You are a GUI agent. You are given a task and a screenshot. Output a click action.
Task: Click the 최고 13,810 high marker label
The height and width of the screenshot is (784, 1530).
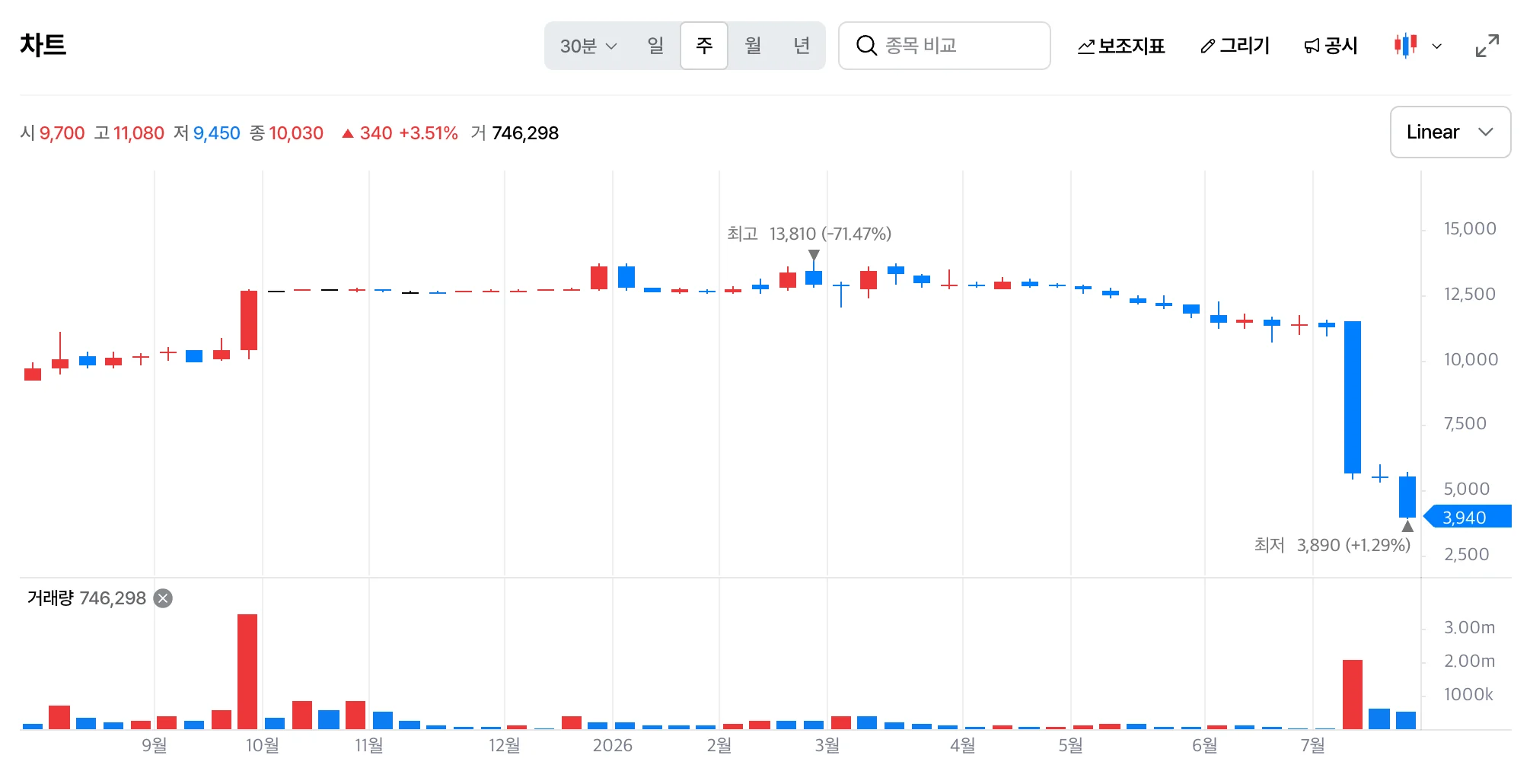(809, 234)
